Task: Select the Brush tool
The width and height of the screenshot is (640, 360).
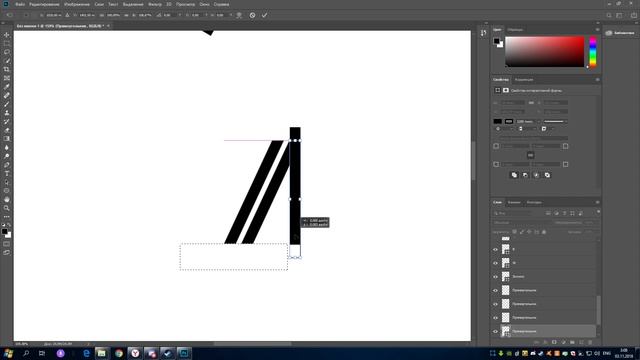Action: (x=7, y=104)
